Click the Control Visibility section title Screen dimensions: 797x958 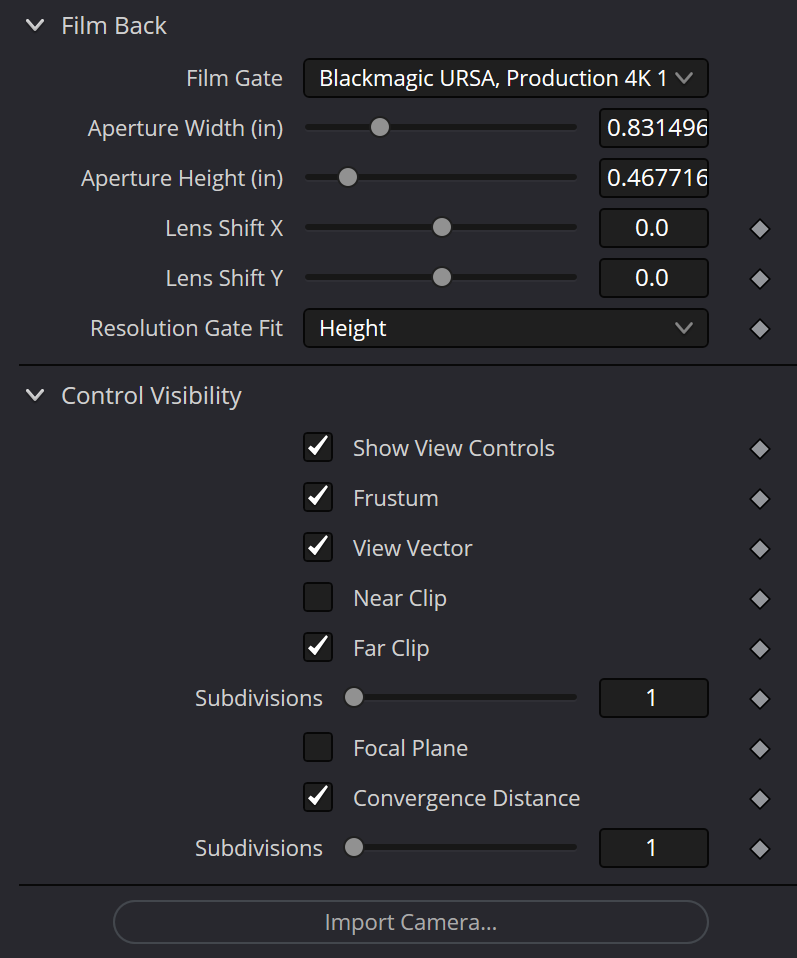[x=152, y=396]
